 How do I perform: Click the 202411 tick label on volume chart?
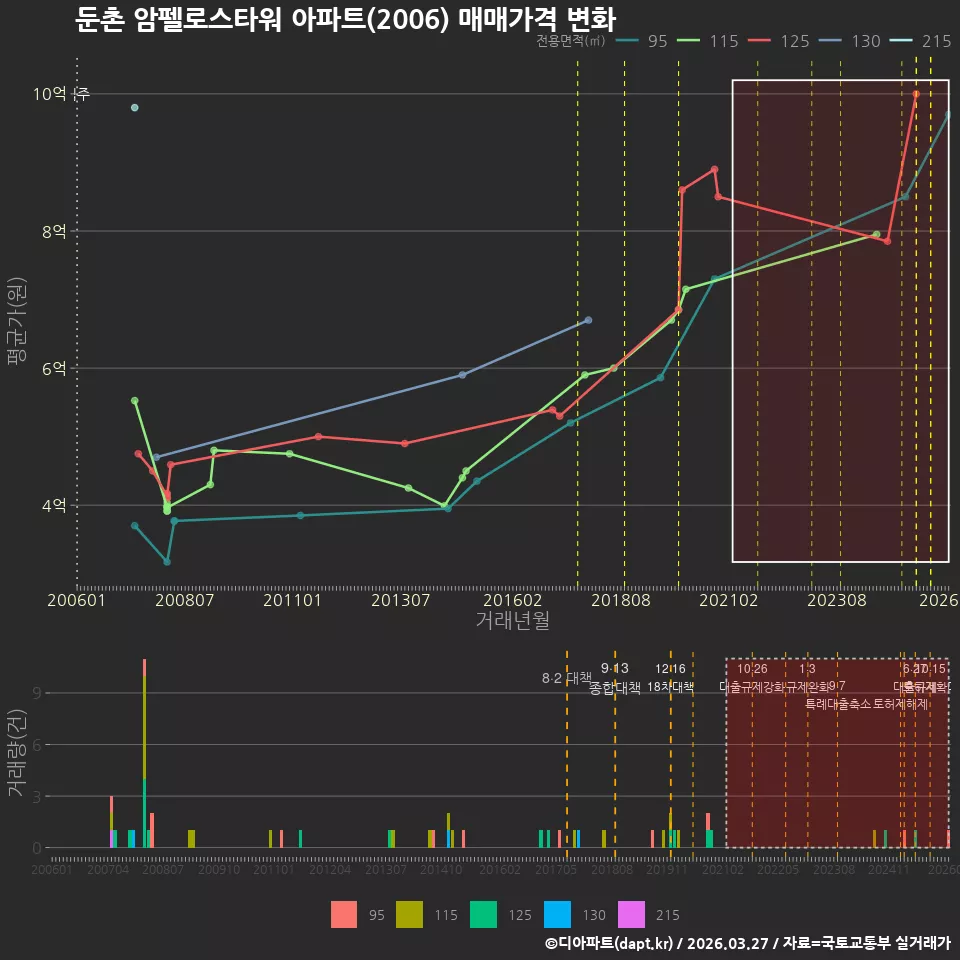click(888, 869)
